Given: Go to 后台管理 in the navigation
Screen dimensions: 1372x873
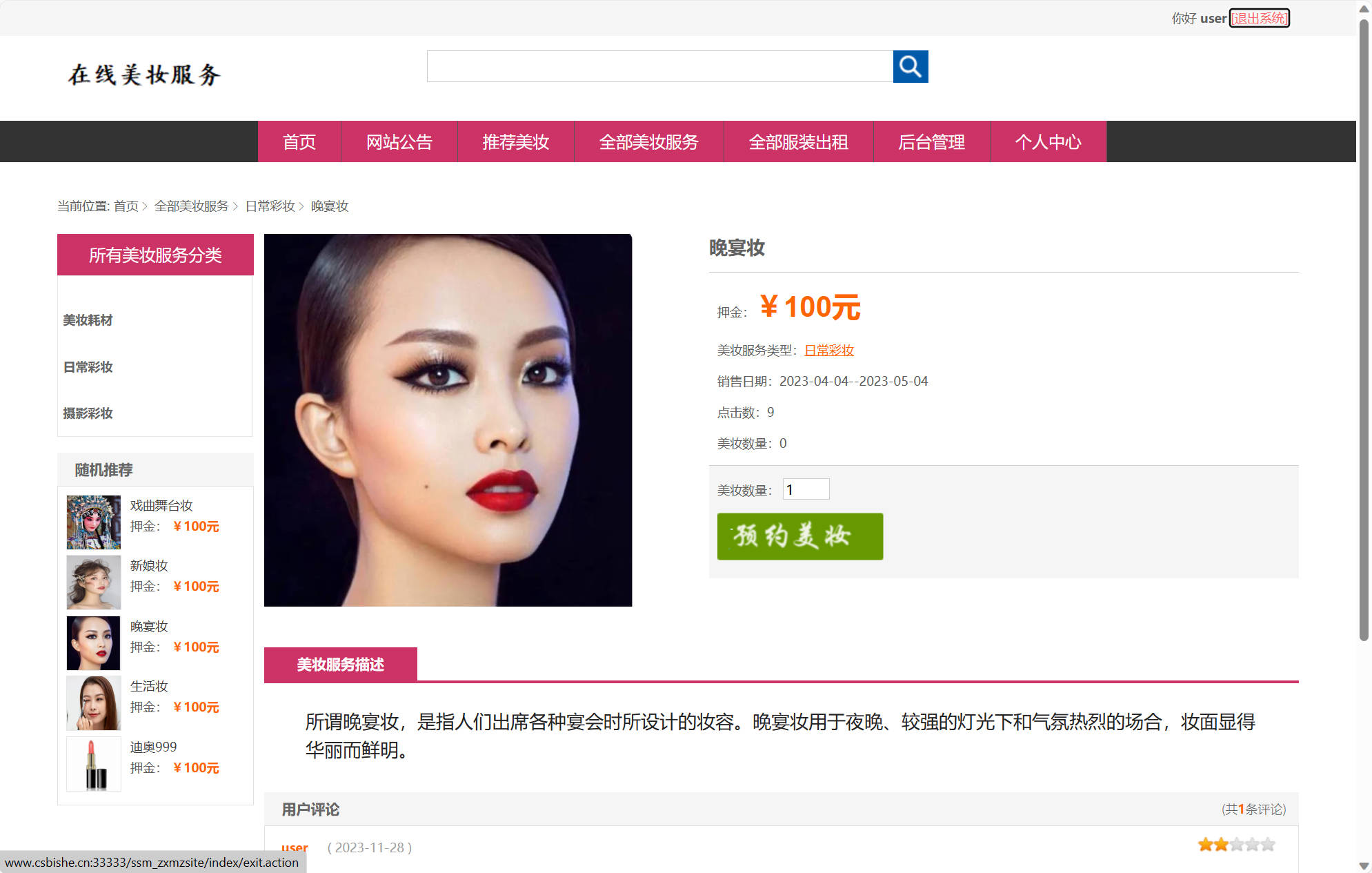Looking at the screenshot, I should (x=931, y=142).
